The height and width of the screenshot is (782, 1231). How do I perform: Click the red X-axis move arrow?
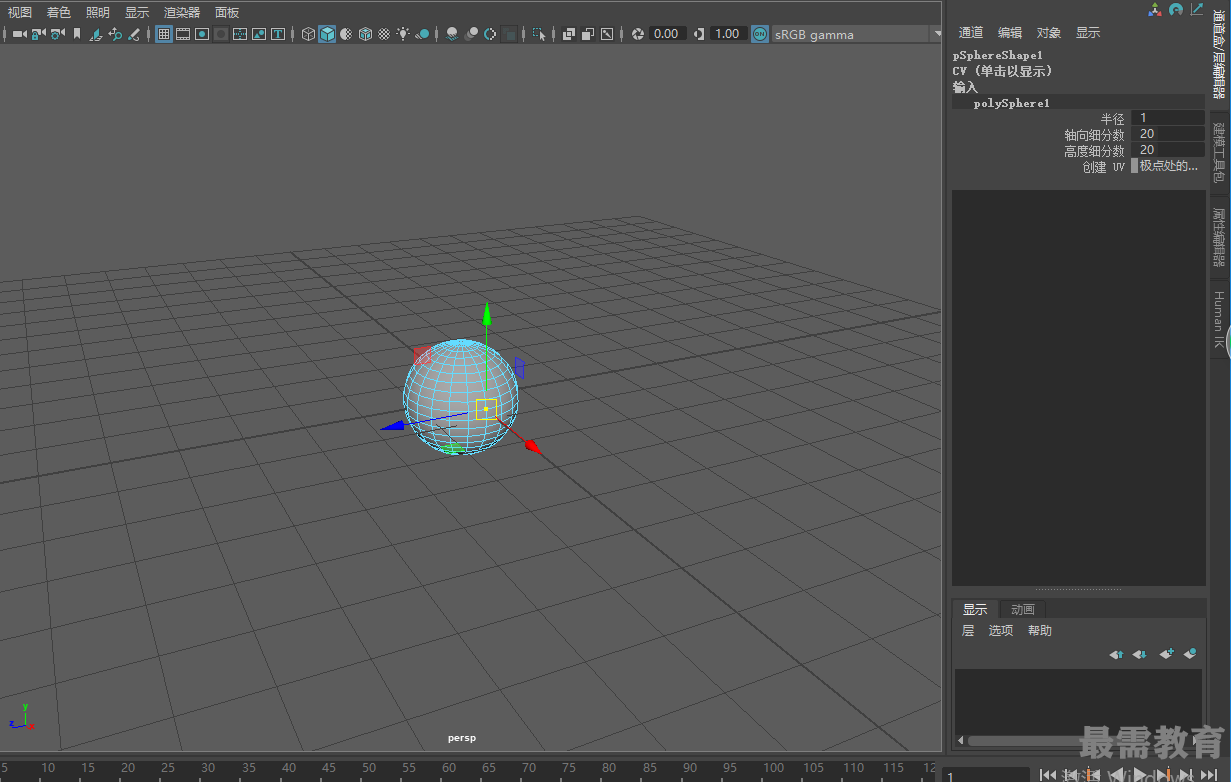pos(532,446)
